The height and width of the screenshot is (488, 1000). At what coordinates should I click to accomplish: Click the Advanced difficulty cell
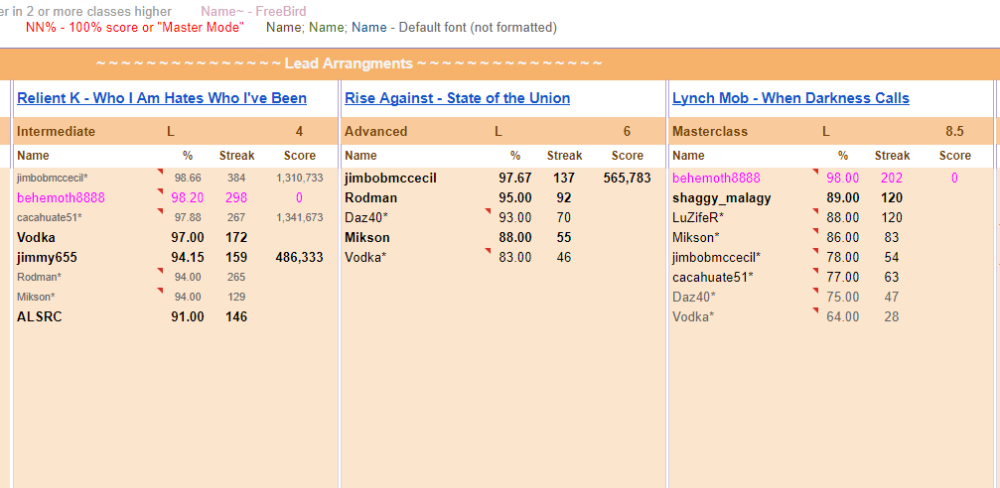coord(376,131)
